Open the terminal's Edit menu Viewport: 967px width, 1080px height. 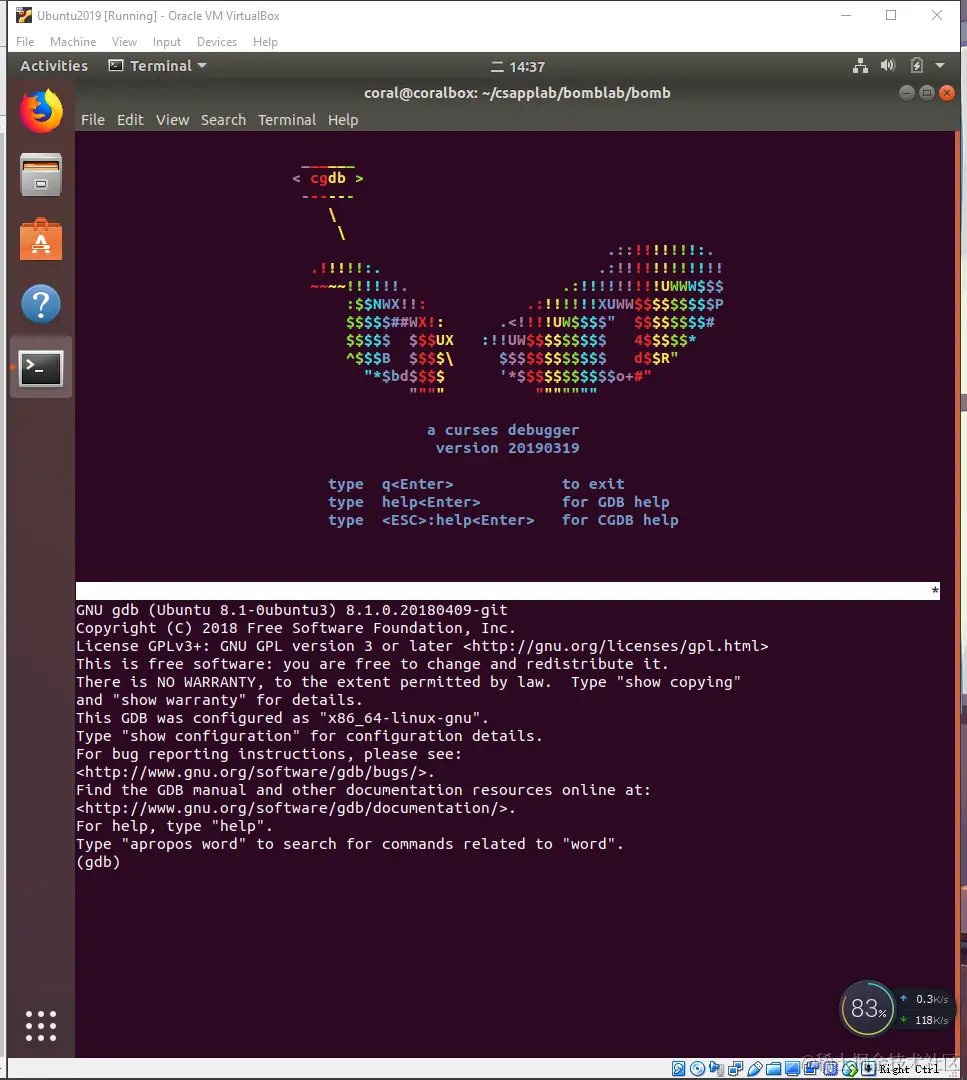pyautogui.click(x=130, y=120)
